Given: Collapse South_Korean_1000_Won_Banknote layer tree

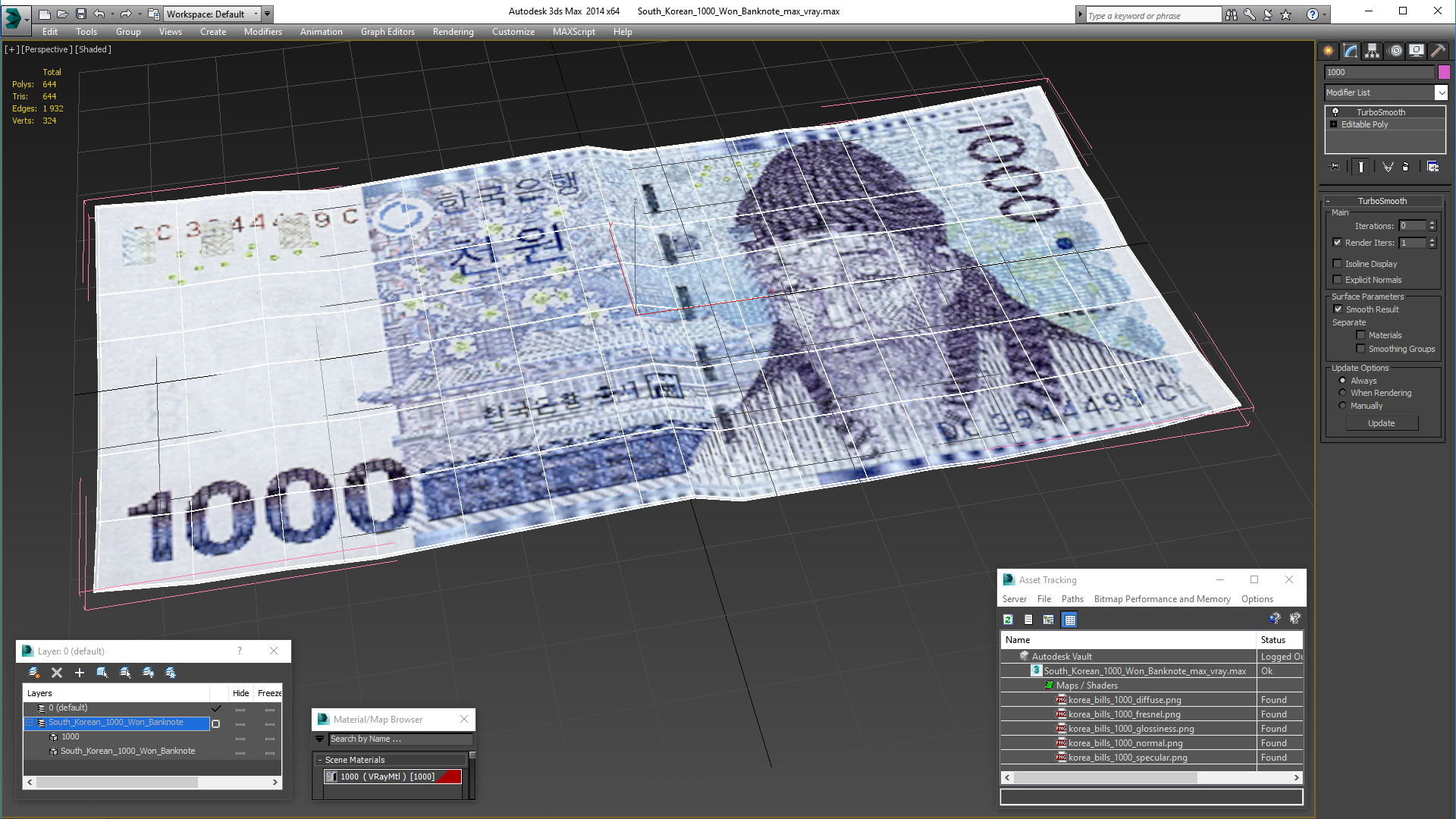Looking at the screenshot, I should point(30,723).
